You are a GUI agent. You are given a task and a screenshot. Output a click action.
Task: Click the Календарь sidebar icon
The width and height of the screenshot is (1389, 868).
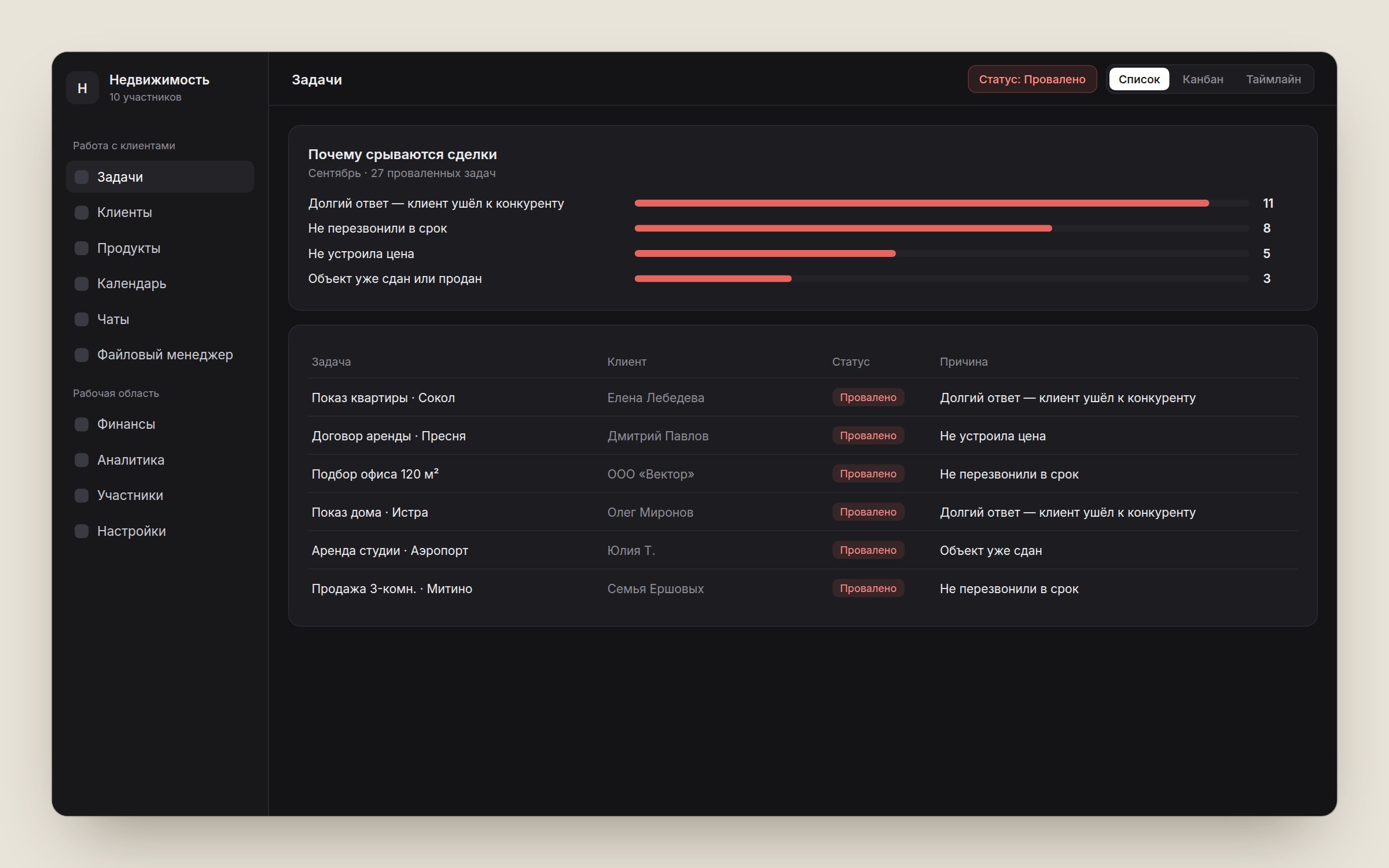(x=82, y=284)
